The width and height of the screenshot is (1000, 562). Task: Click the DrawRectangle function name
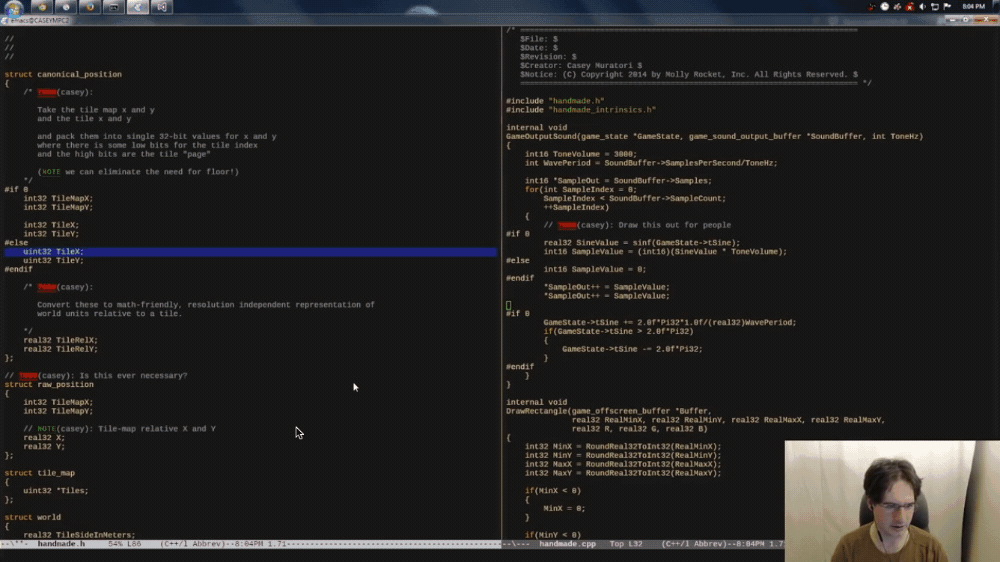click(x=536, y=411)
